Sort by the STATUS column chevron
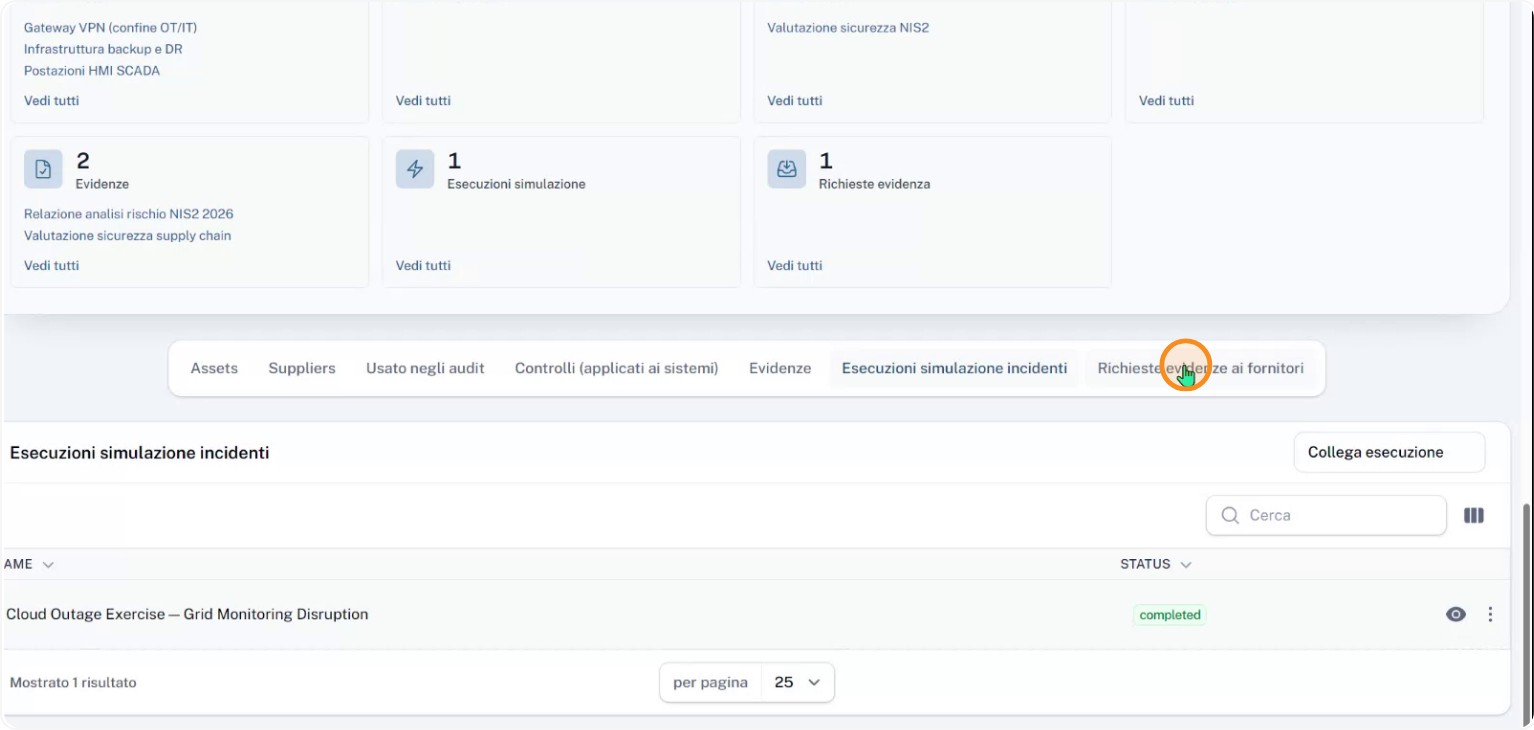Viewport: 1534px width, 730px height. [x=1186, y=565]
